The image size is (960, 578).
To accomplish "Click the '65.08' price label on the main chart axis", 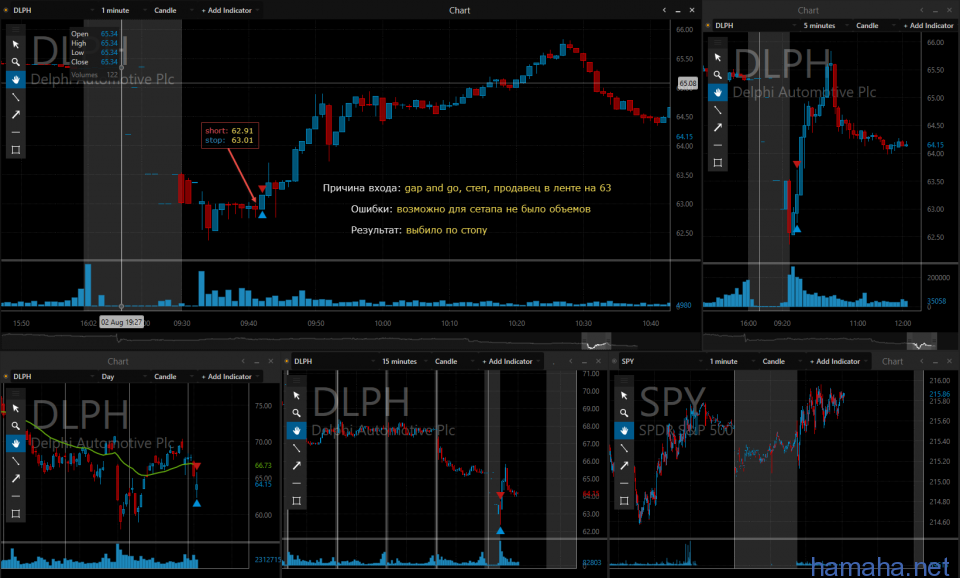I will pyautogui.click(x=688, y=83).
